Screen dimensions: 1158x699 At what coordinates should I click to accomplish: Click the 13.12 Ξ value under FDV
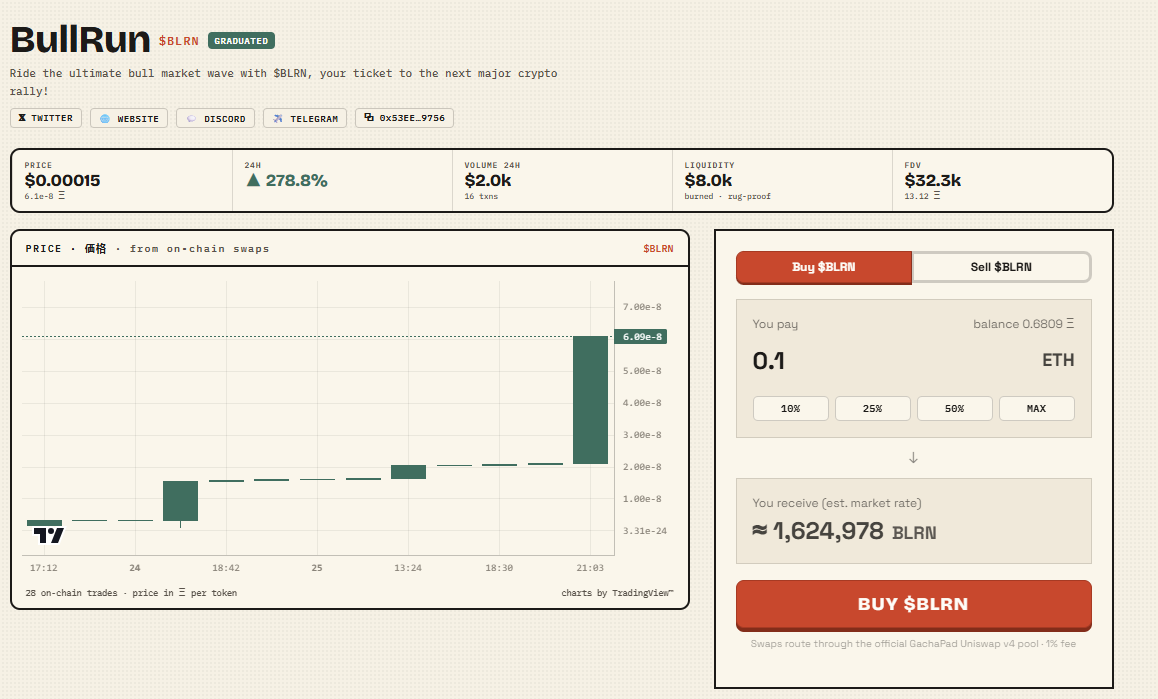click(x=922, y=196)
